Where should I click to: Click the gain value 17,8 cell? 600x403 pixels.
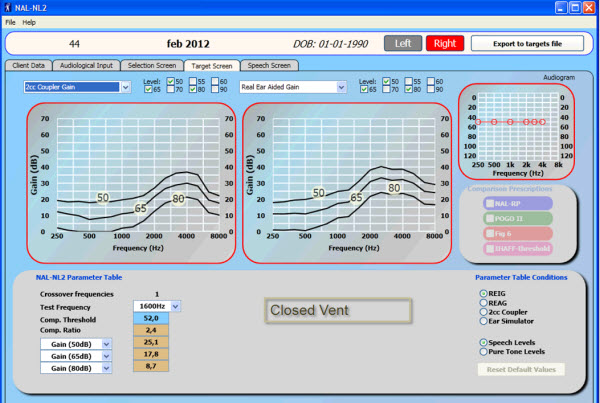click(x=151, y=354)
